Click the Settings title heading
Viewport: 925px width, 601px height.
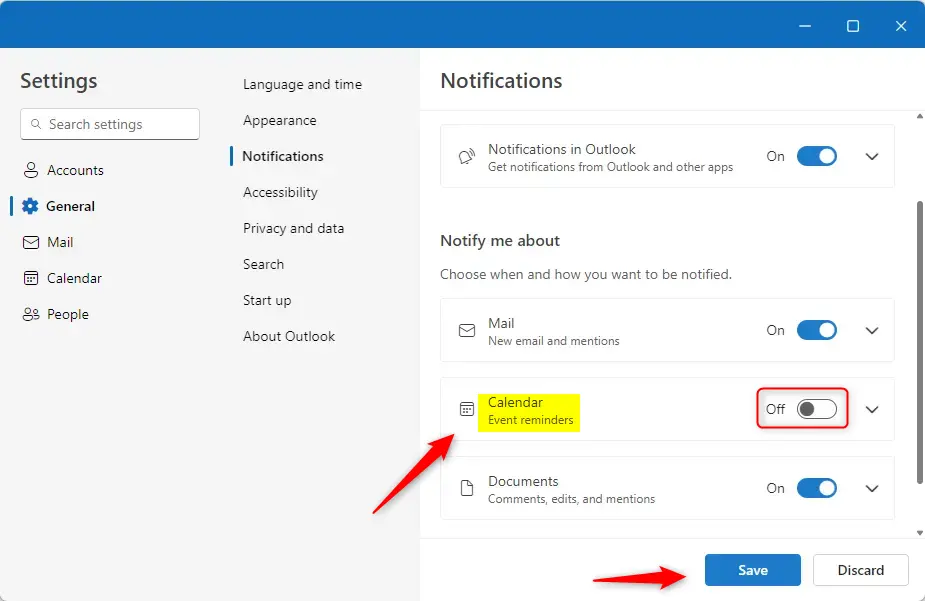click(x=58, y=81)
